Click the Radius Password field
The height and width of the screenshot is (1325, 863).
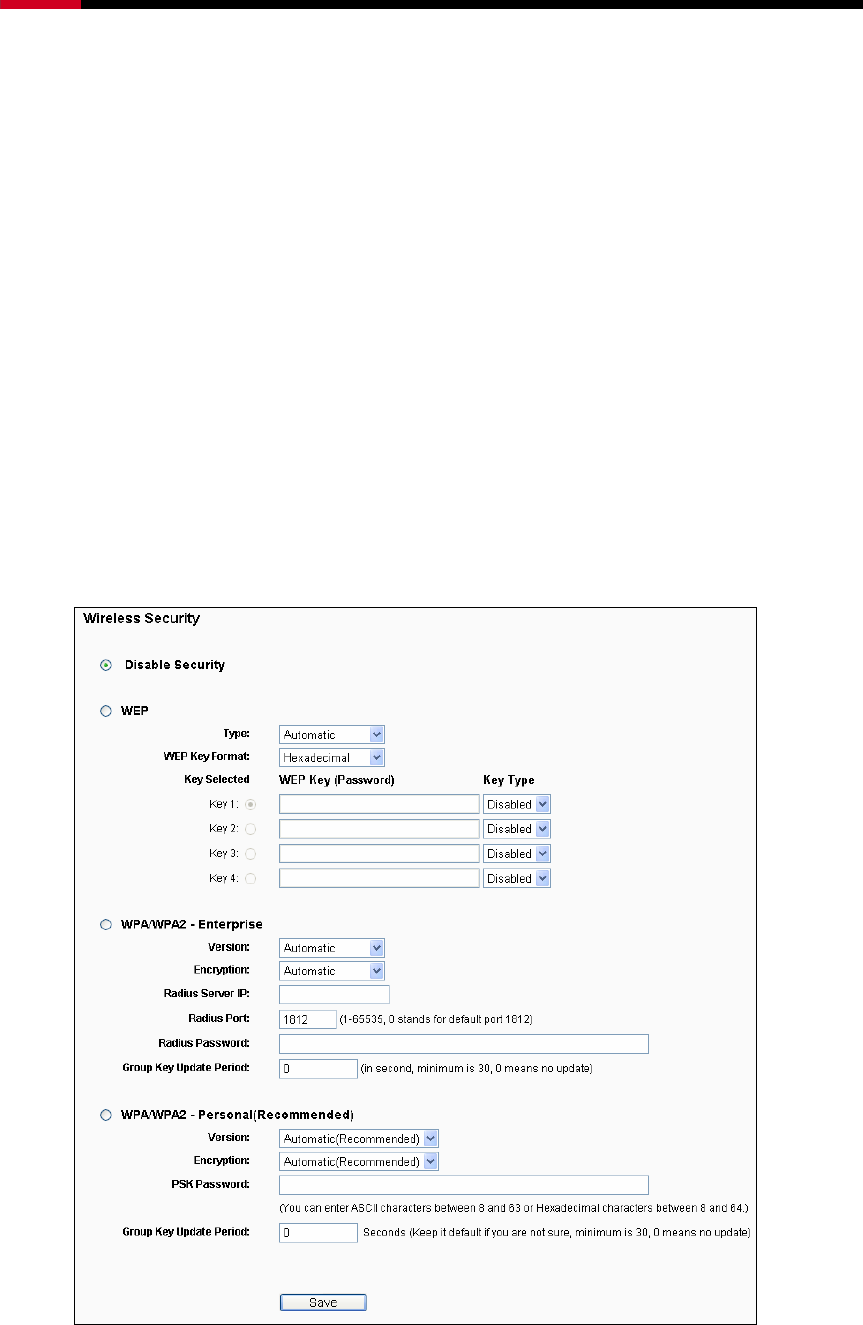pos(464,1044)
